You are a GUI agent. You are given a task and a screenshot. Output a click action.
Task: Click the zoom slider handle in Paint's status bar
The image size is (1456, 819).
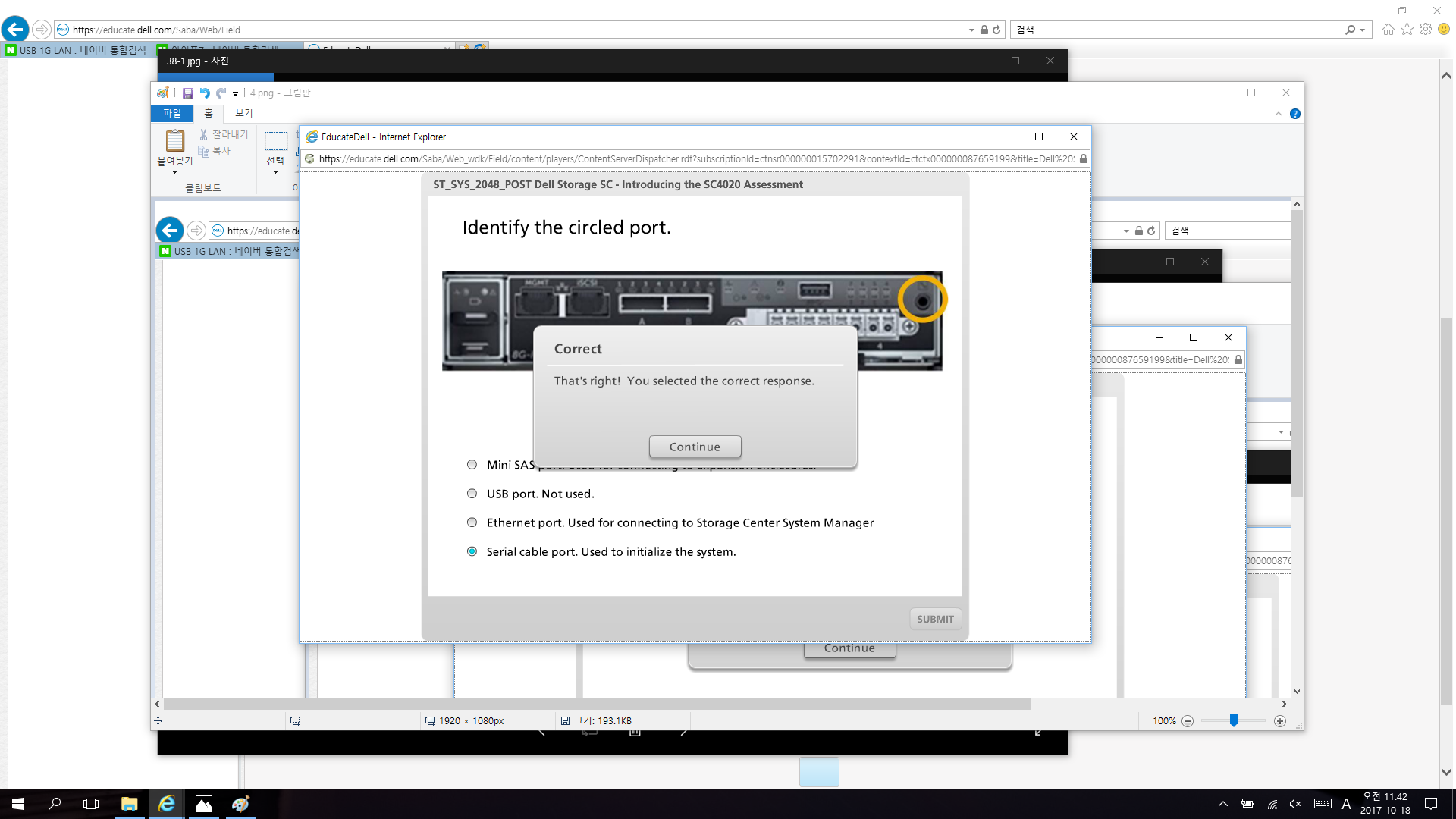1234,720
